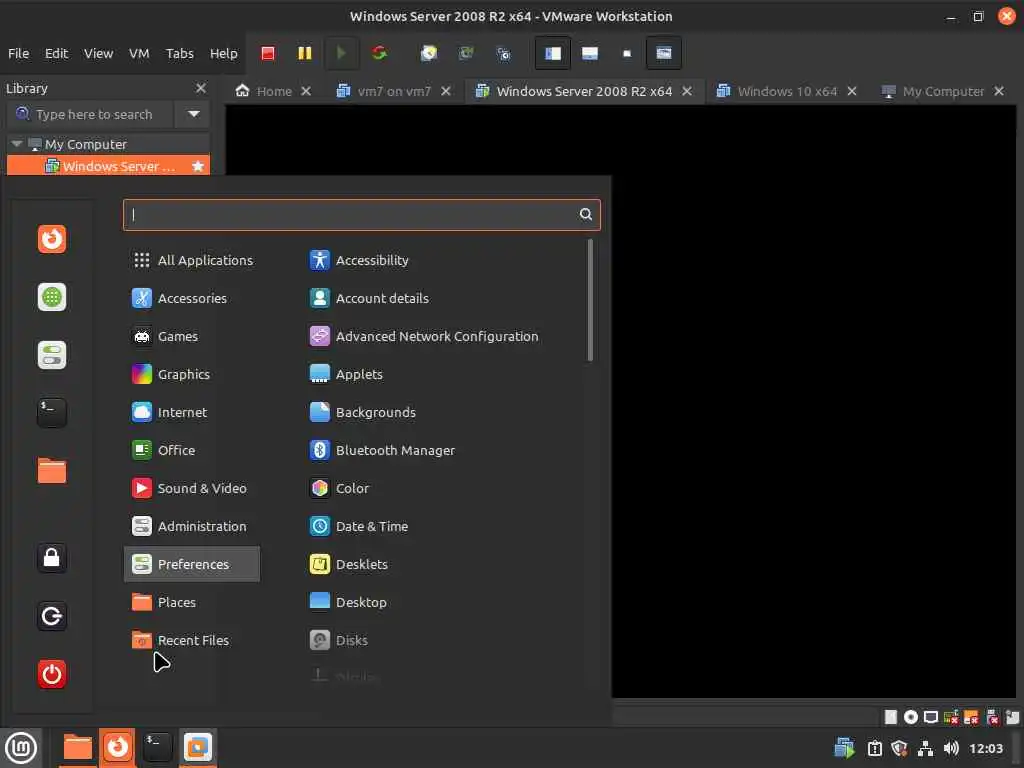The image size is (1024, 768).
Task: Select Graphics category
Action: 193,374
